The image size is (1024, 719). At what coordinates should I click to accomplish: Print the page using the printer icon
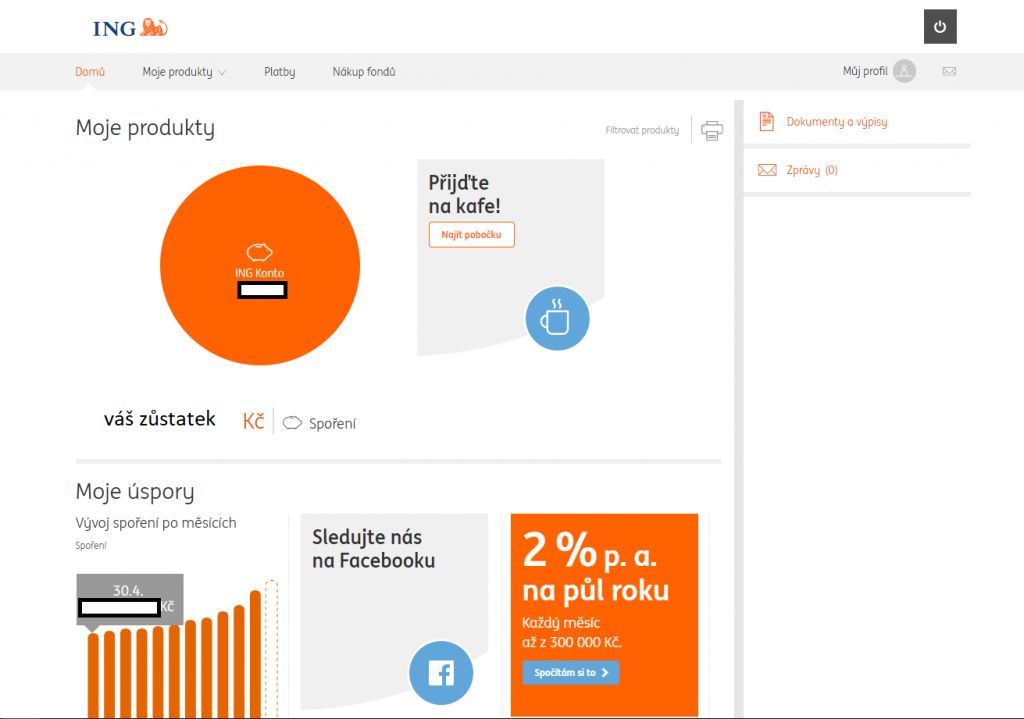pos(712,130)
